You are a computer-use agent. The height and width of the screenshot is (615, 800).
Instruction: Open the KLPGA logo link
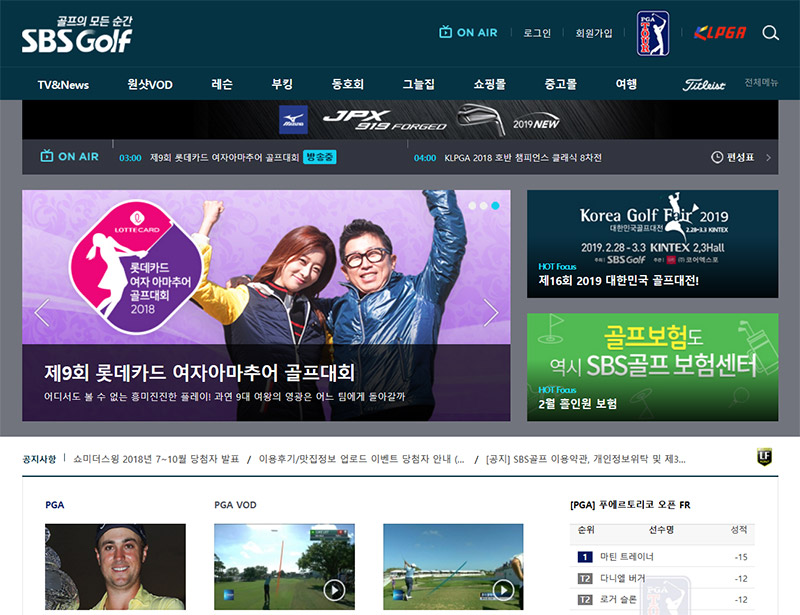pyautogui.click(x=719, y=33)
